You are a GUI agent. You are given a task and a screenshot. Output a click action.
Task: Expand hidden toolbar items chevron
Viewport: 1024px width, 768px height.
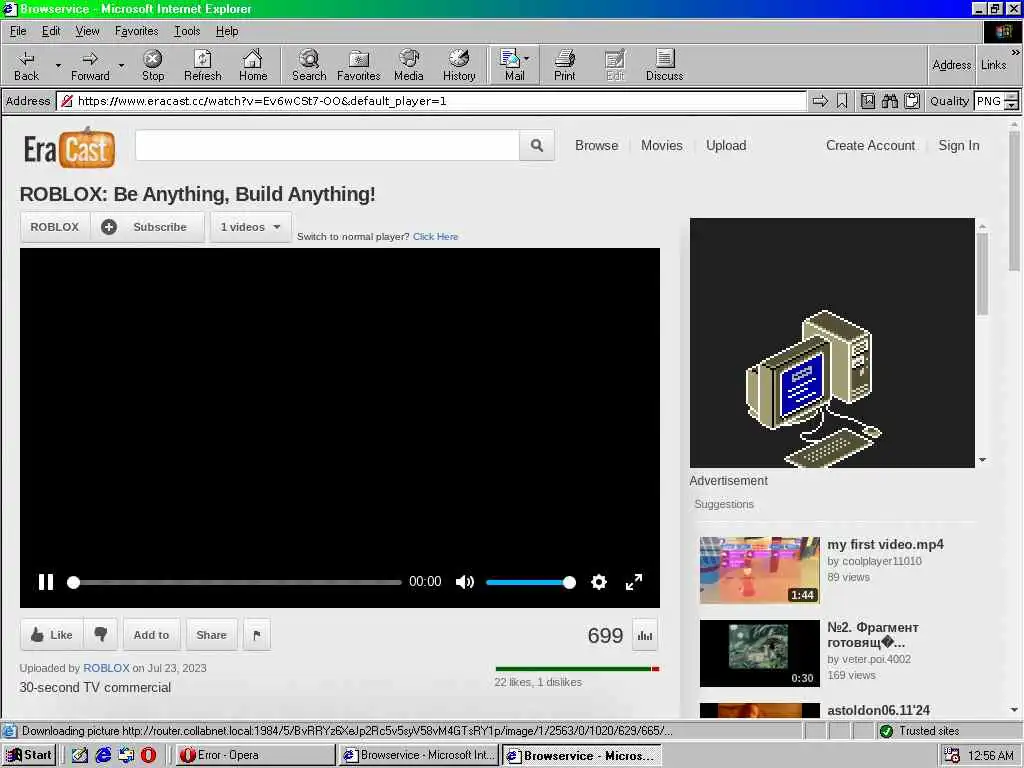(1016, 52)
